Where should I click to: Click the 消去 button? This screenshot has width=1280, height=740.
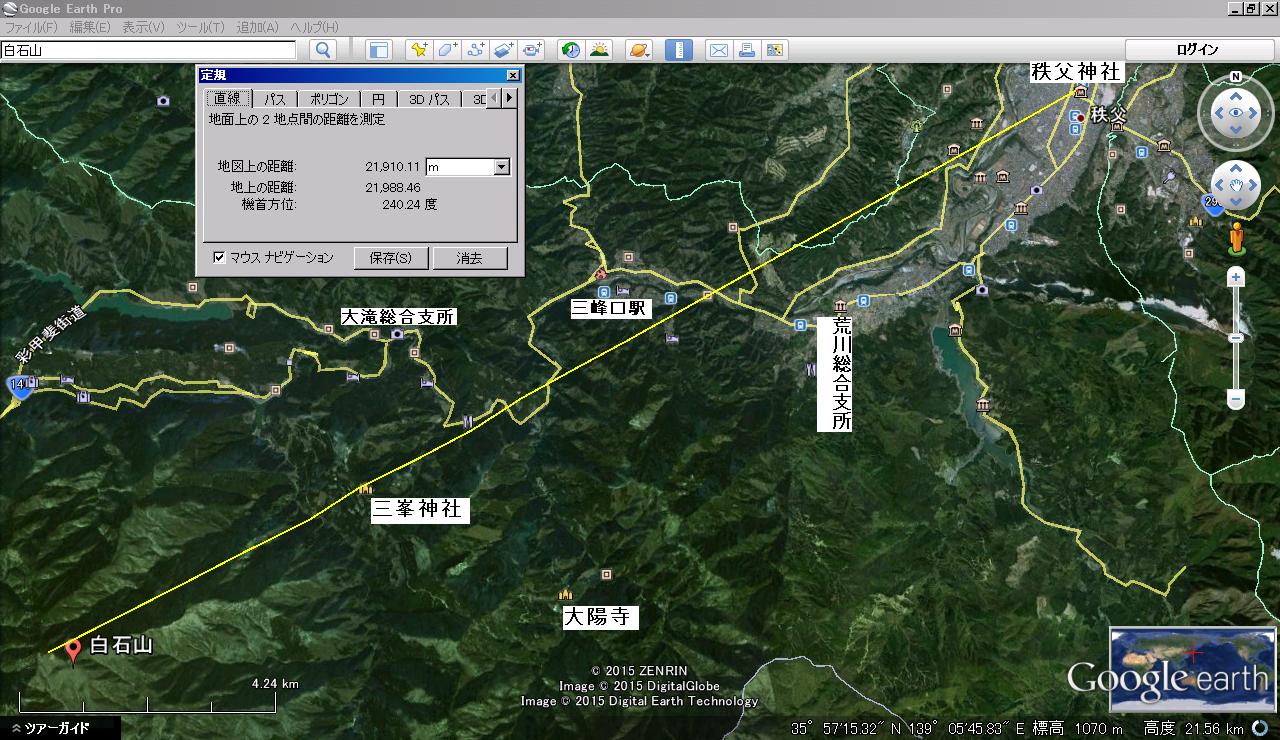tap(469, 258)
